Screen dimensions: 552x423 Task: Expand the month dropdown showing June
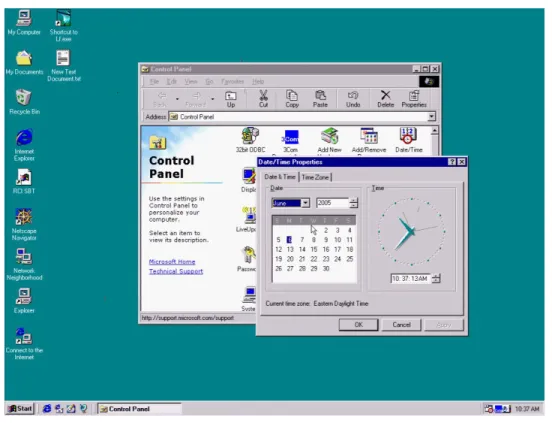305,203
